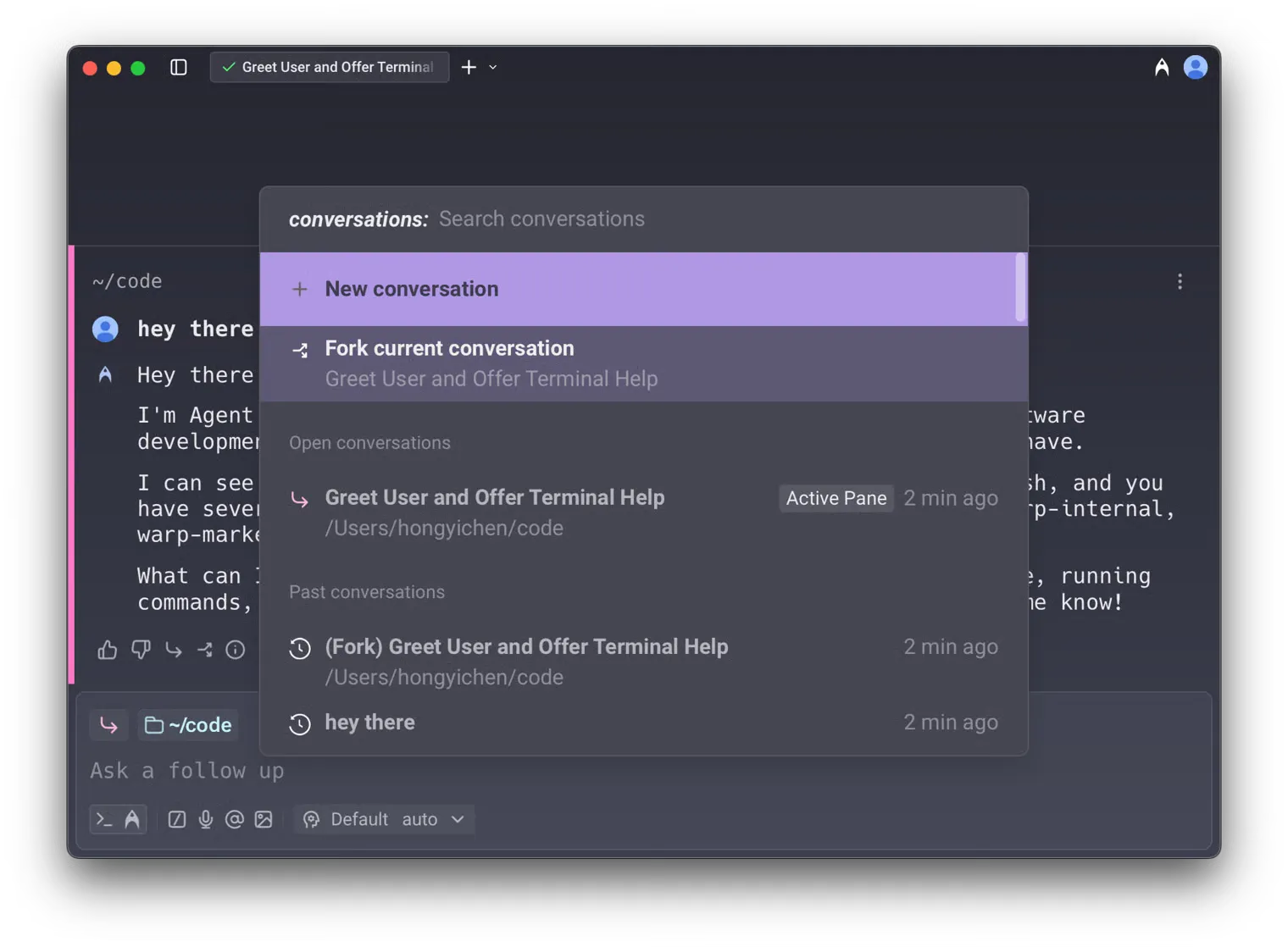Click the Active Pane badge
1288x947 pixels.
pyautogui.click(x=836, y=498)
